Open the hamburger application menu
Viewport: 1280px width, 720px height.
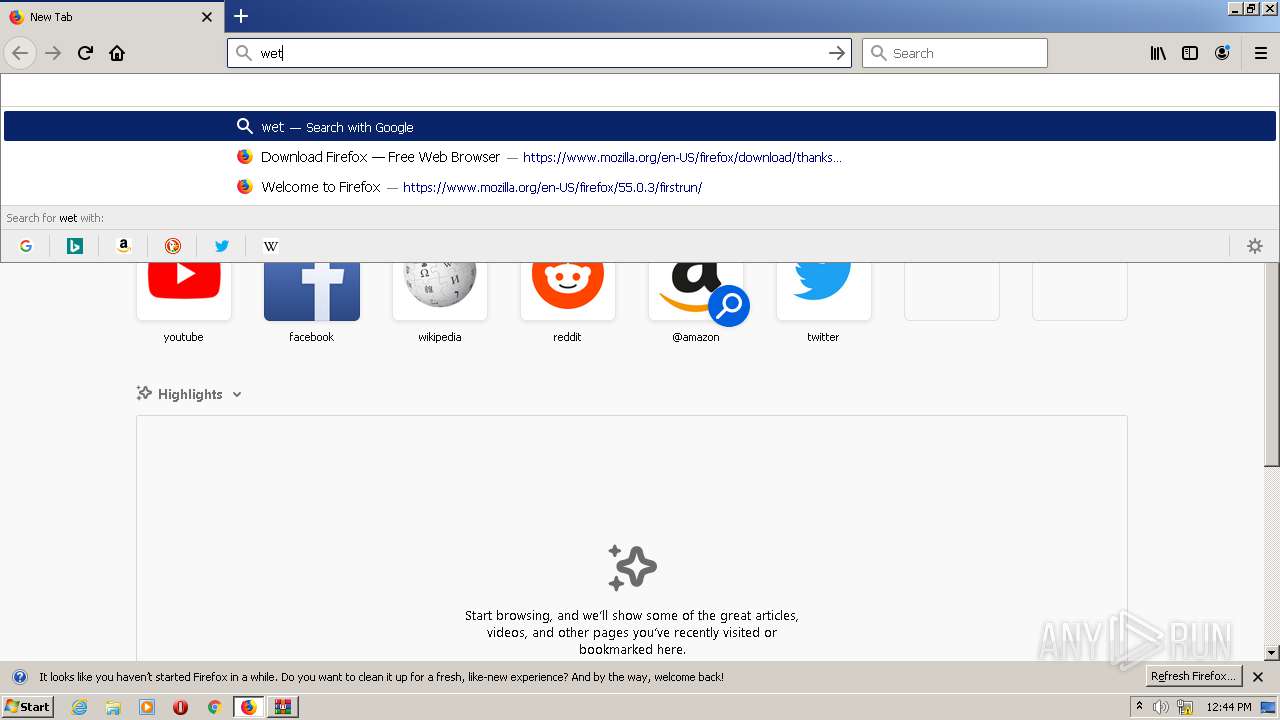point(1261,53)
